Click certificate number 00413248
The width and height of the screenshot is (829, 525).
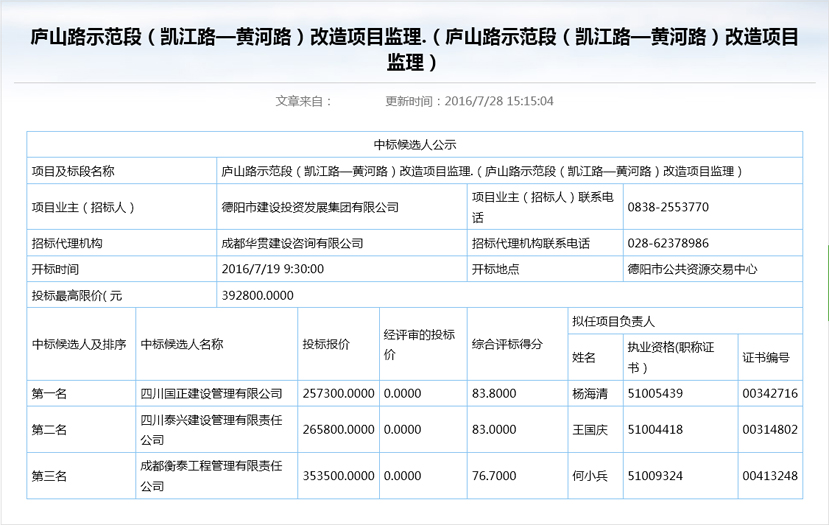pyautogui.click(x=769, y=475)
